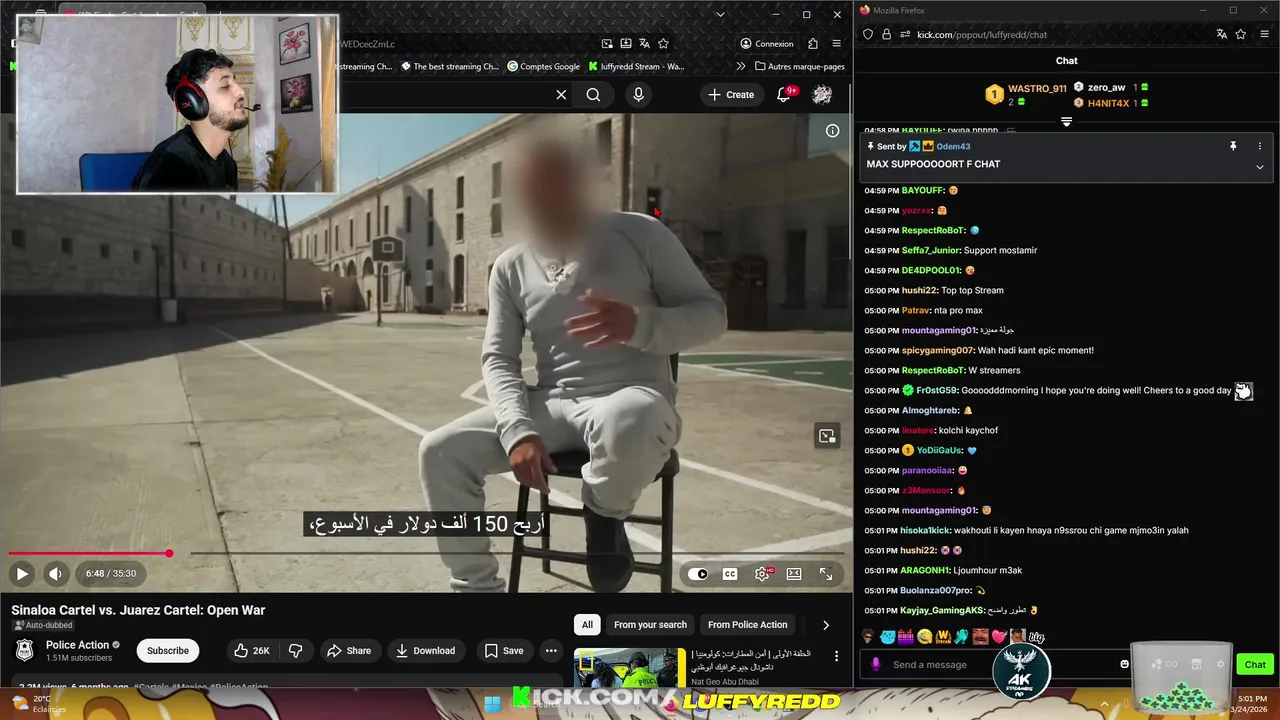Translate the YouTube page icon
Screen dimensions: 1280x720
[x=644, y=44]
